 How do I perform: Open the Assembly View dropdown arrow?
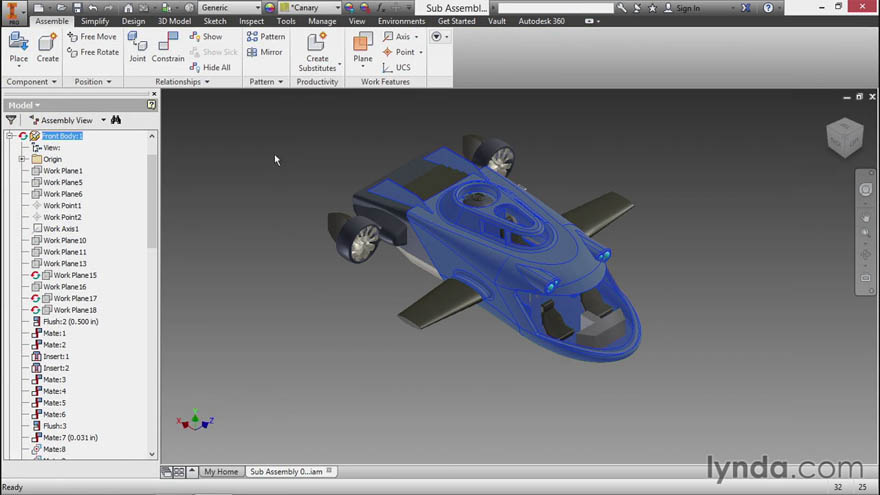103,120
